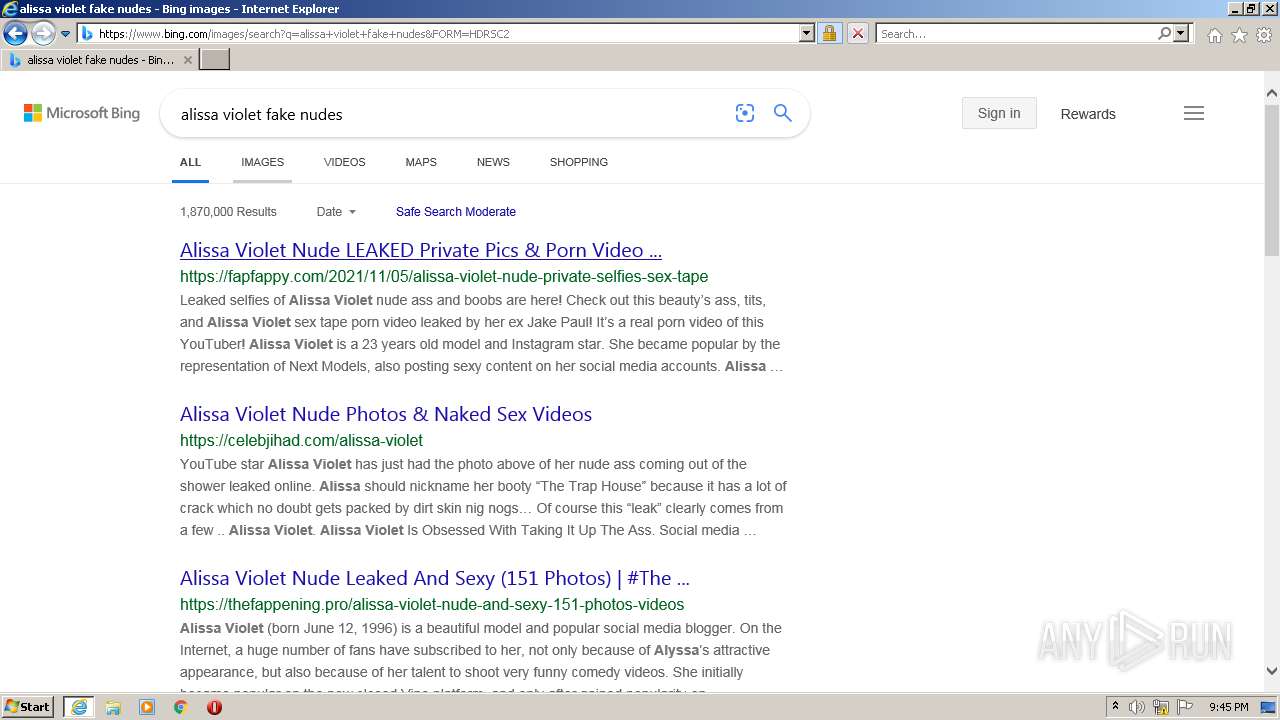Open the search provider dropdown arrow
1280x720 pixels.
click(1181, 34)
